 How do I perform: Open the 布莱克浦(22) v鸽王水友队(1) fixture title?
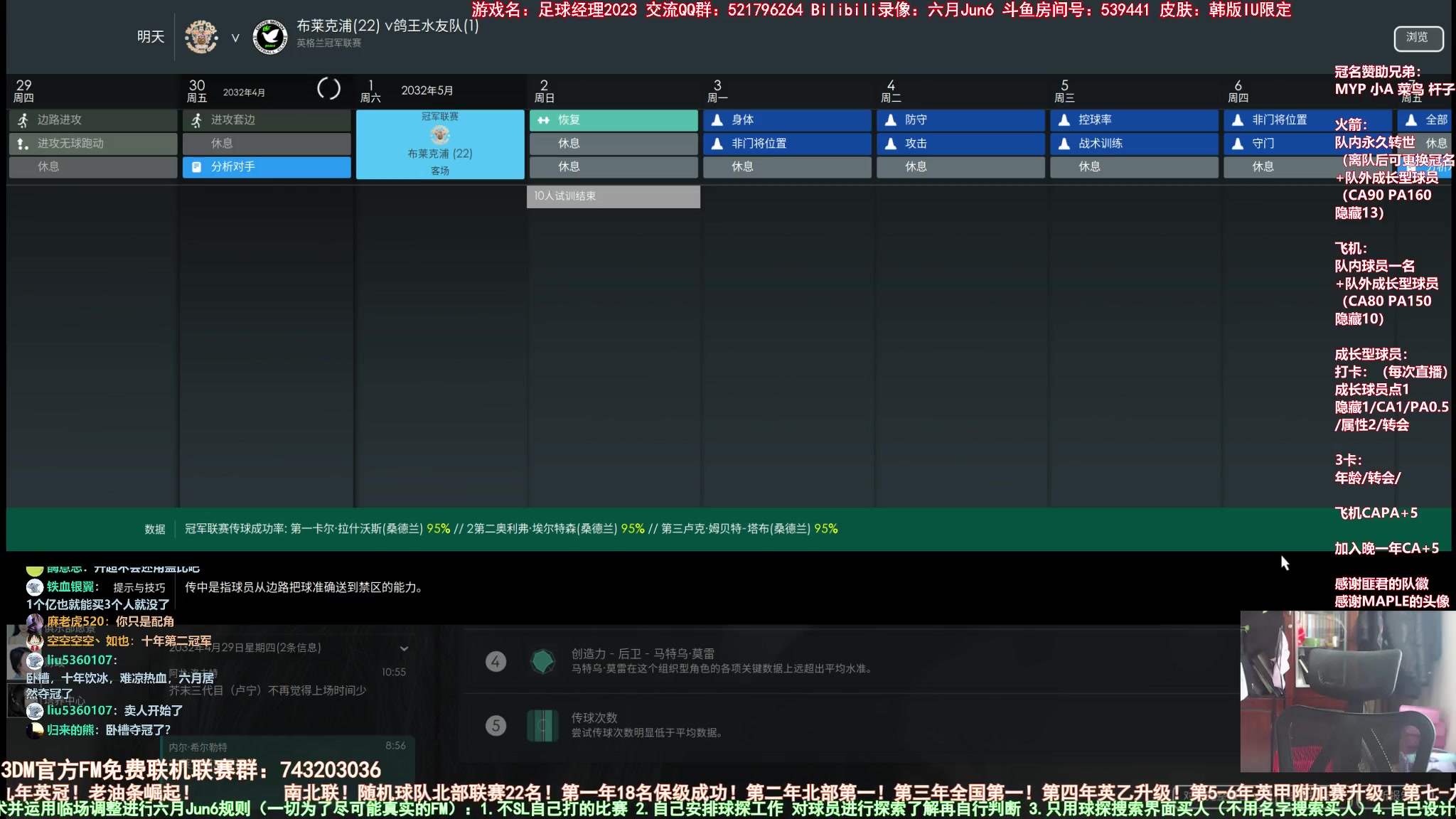387,26
